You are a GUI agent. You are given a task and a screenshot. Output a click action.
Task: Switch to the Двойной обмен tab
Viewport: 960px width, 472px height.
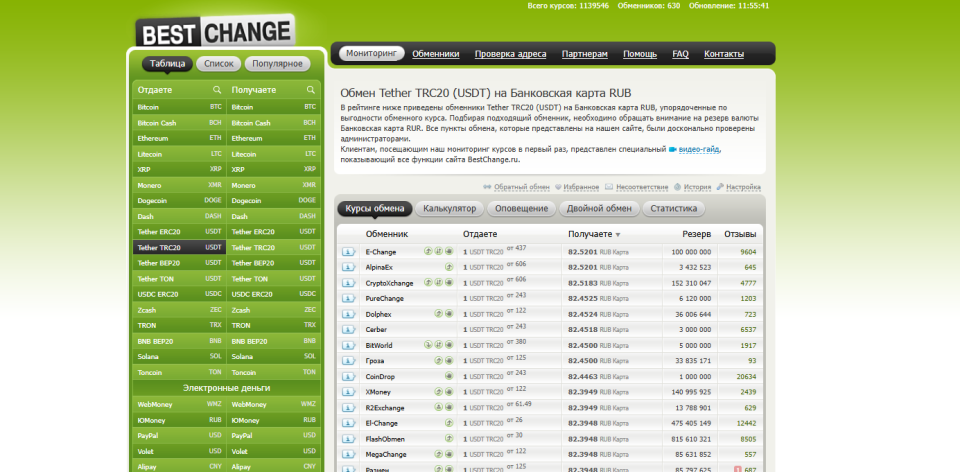click(x=599, y=208)
